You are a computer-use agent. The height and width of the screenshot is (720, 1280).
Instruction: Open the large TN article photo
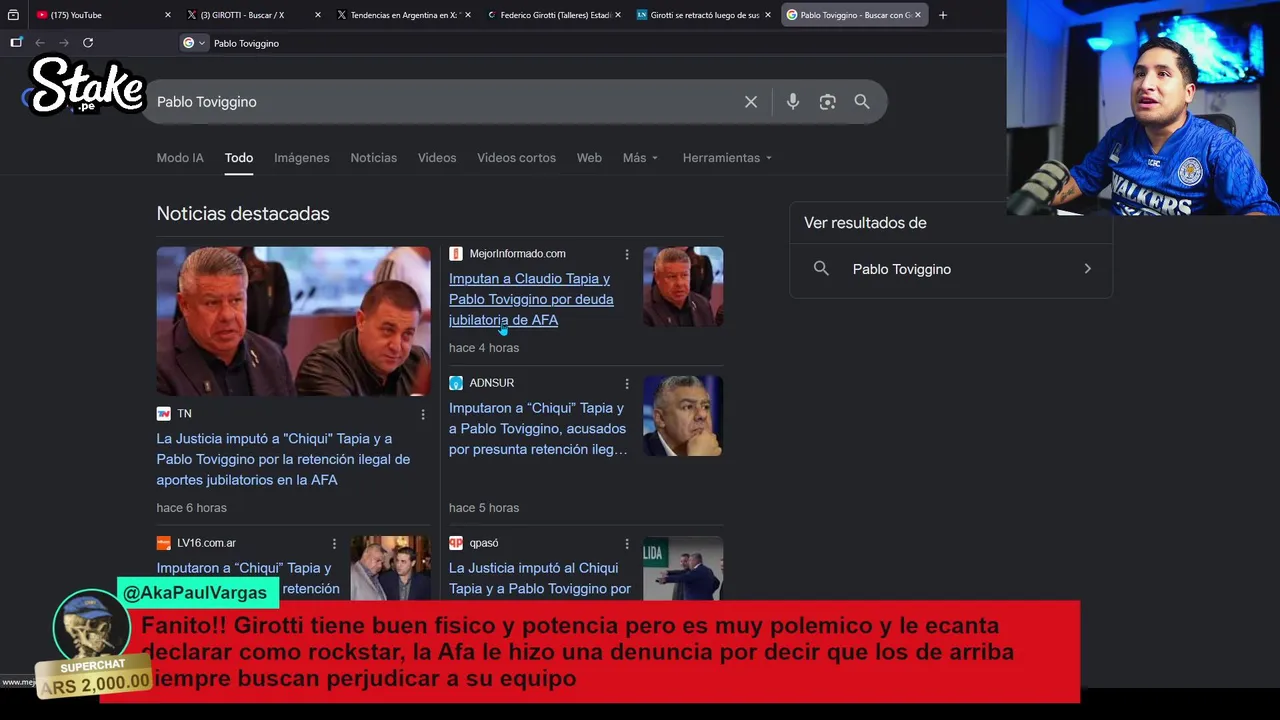(294, 321)
